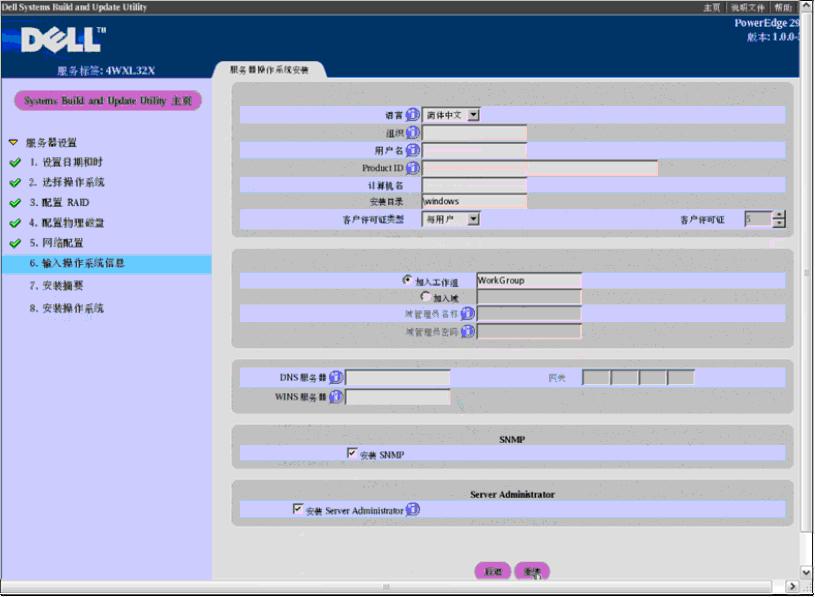Screen dimensions: 815x597
Task: Go to step 8 安装操作系统
Action: (x=67, y=308)
